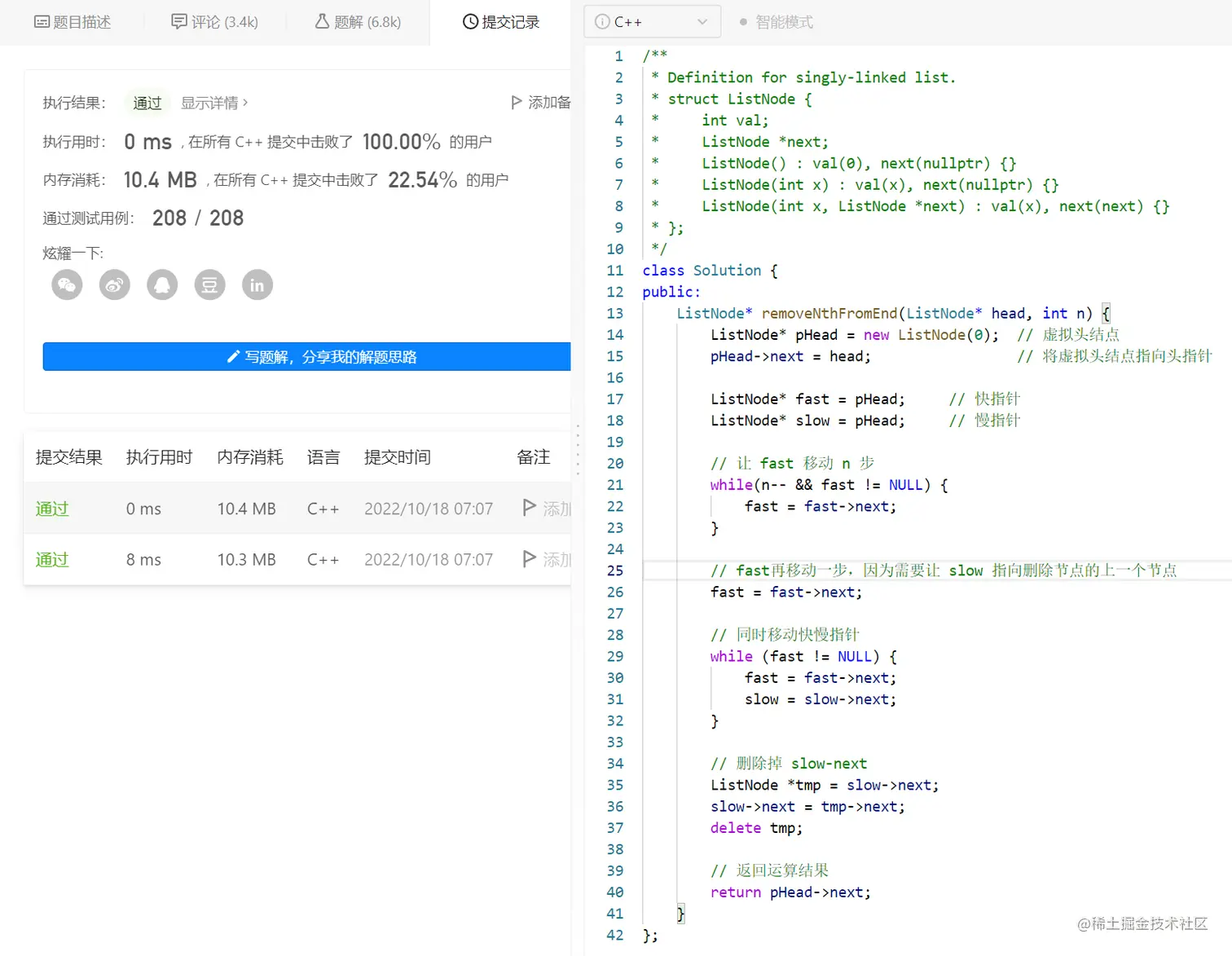Click the 提交时间 column header
1232x956 pixels.
point(398,457)
